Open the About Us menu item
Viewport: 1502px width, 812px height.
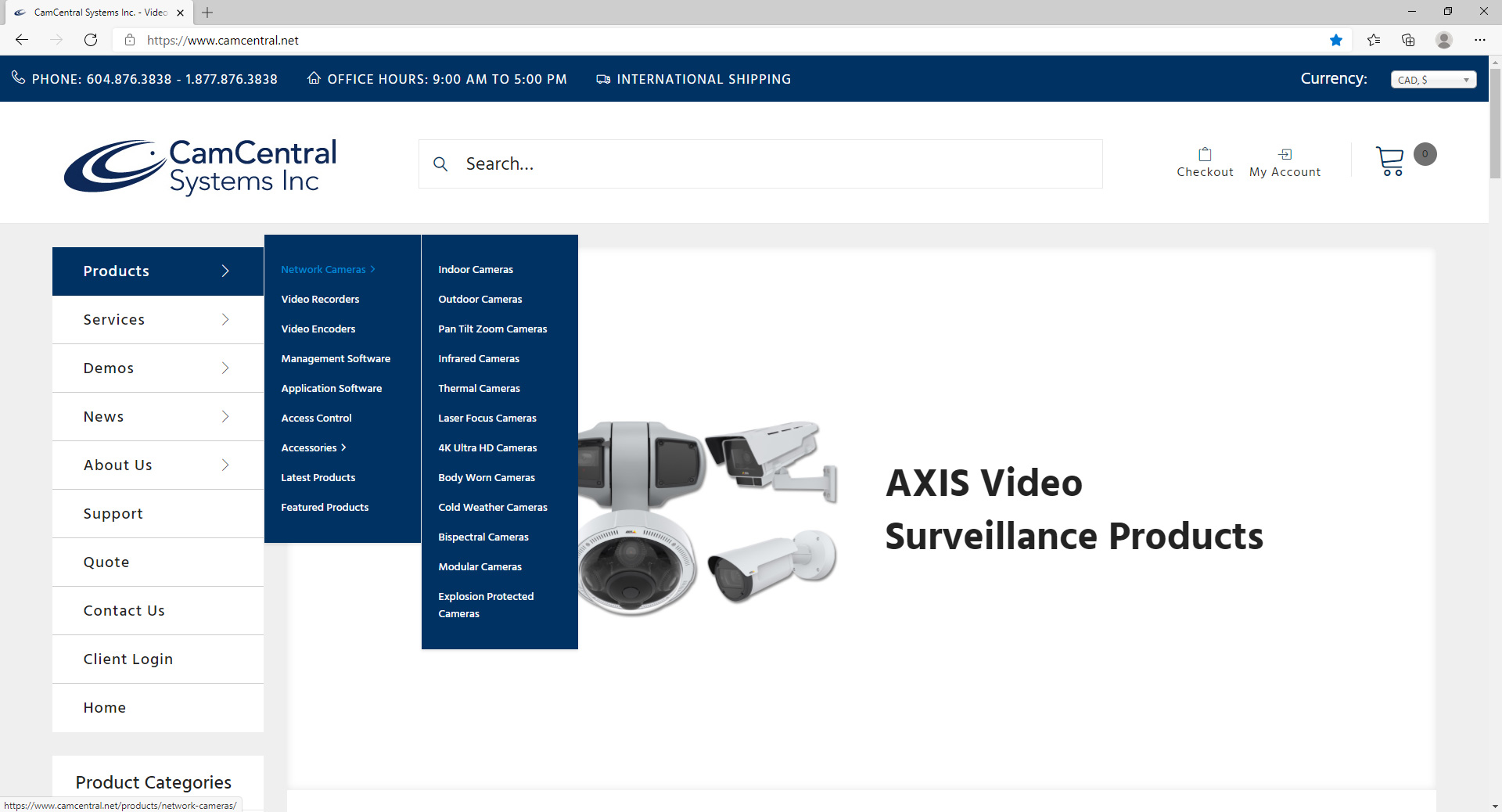(117, 465)
